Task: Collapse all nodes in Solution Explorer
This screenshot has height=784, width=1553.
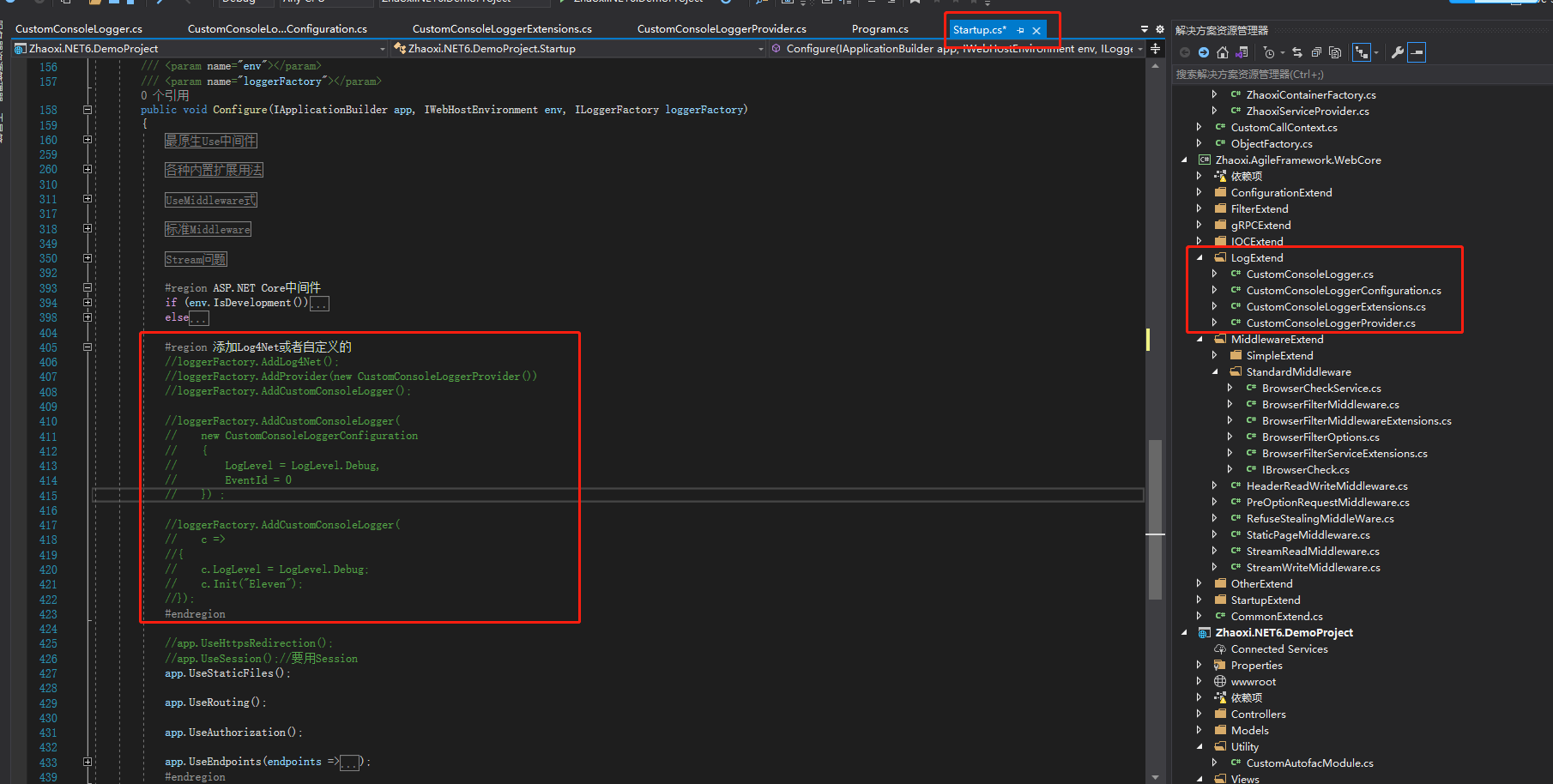Action: 1316,52
